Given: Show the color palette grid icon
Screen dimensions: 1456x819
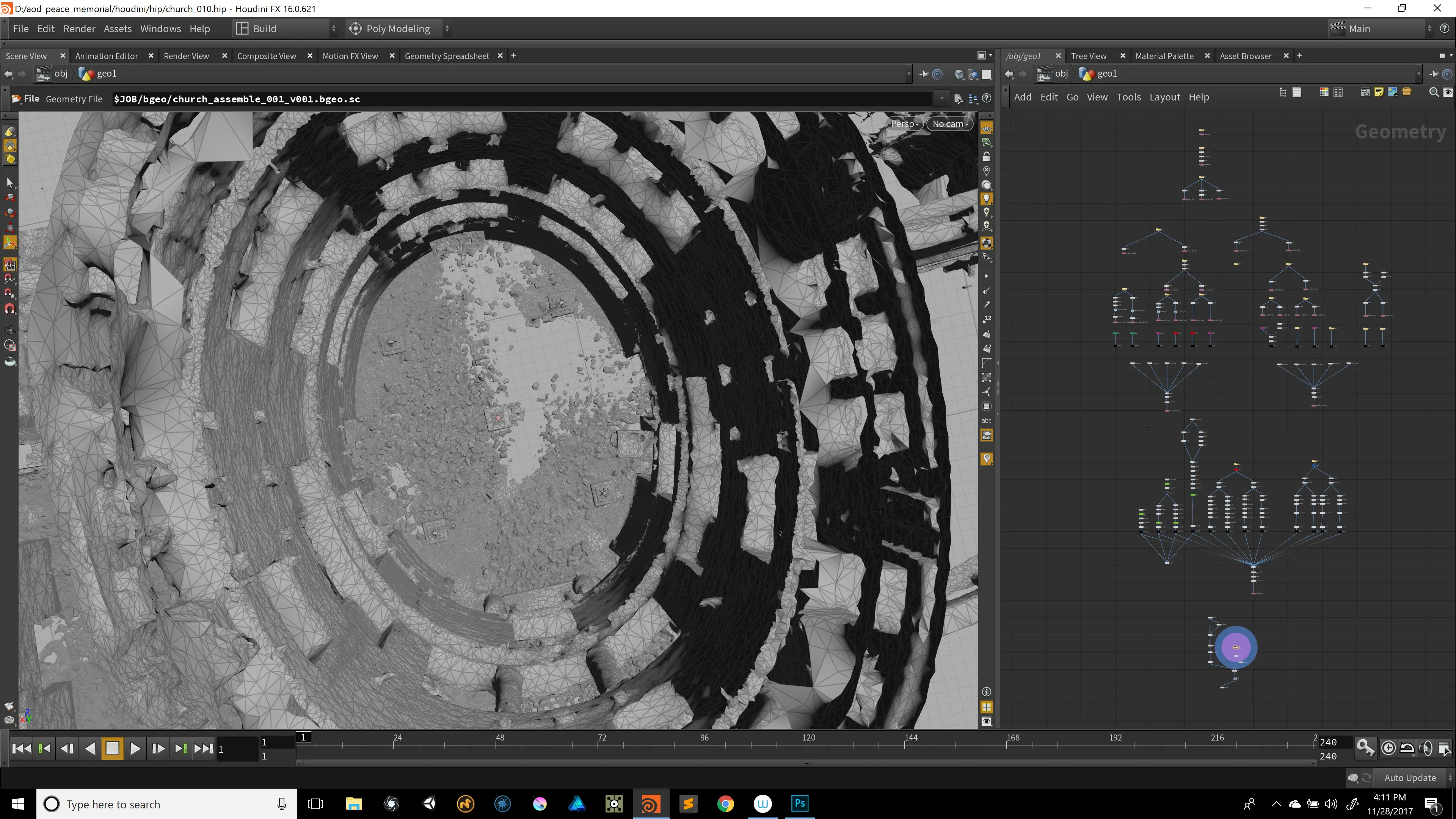Looking at the screenshot, I should tap(1324, 92).
